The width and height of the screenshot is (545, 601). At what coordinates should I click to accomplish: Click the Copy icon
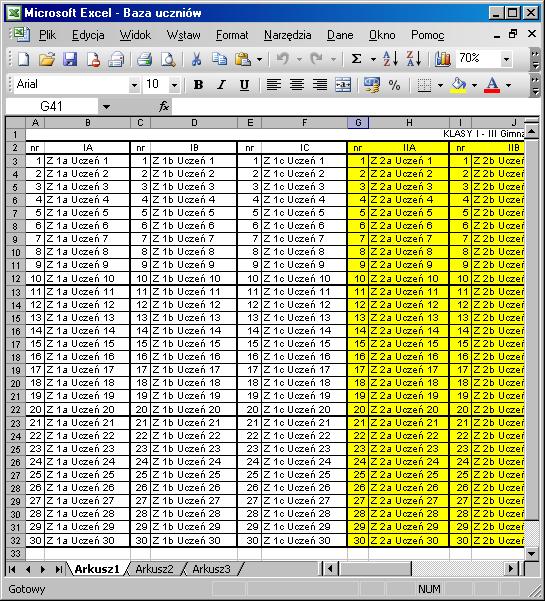220,59
